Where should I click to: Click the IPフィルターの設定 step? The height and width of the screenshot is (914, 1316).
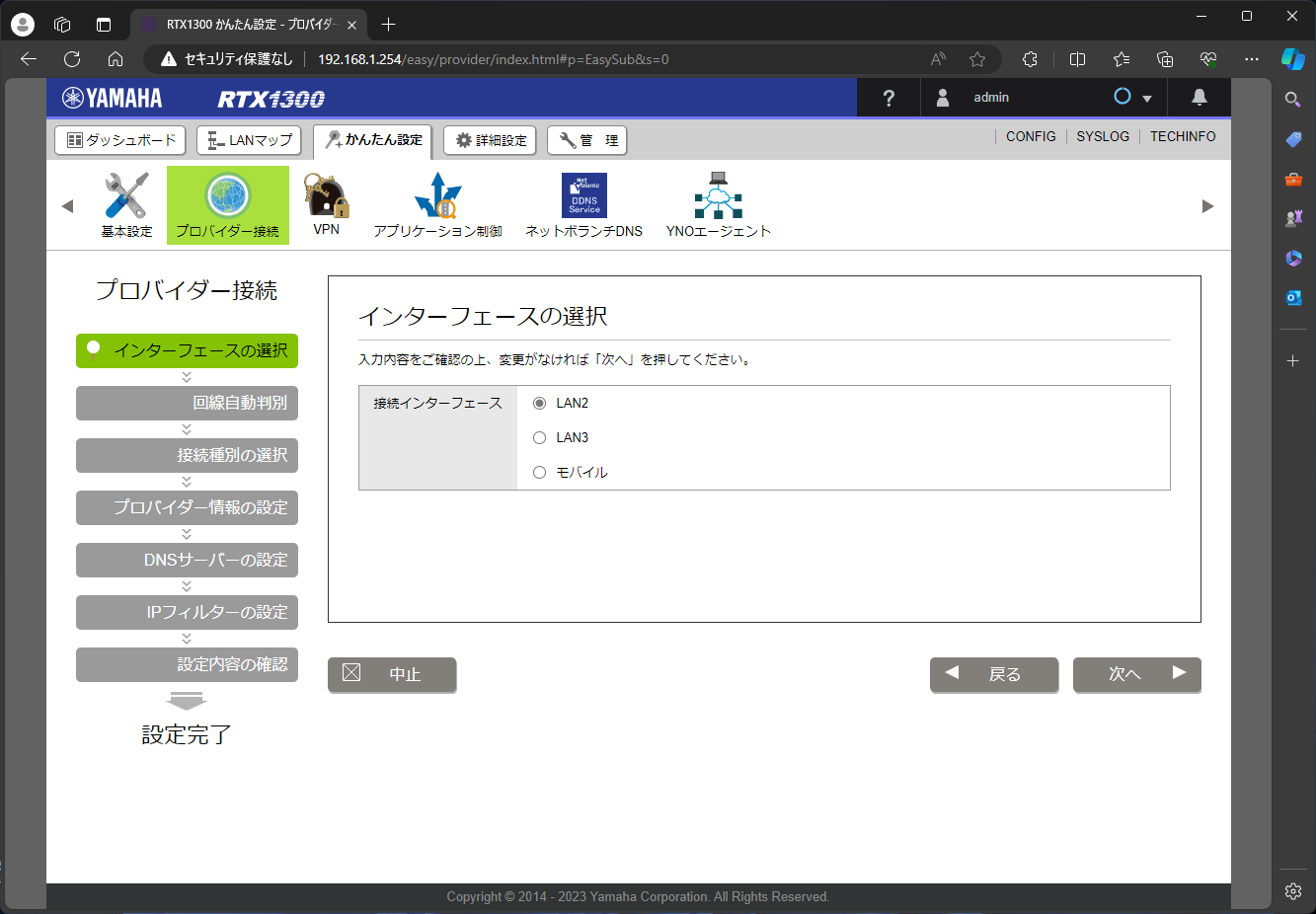187,612
